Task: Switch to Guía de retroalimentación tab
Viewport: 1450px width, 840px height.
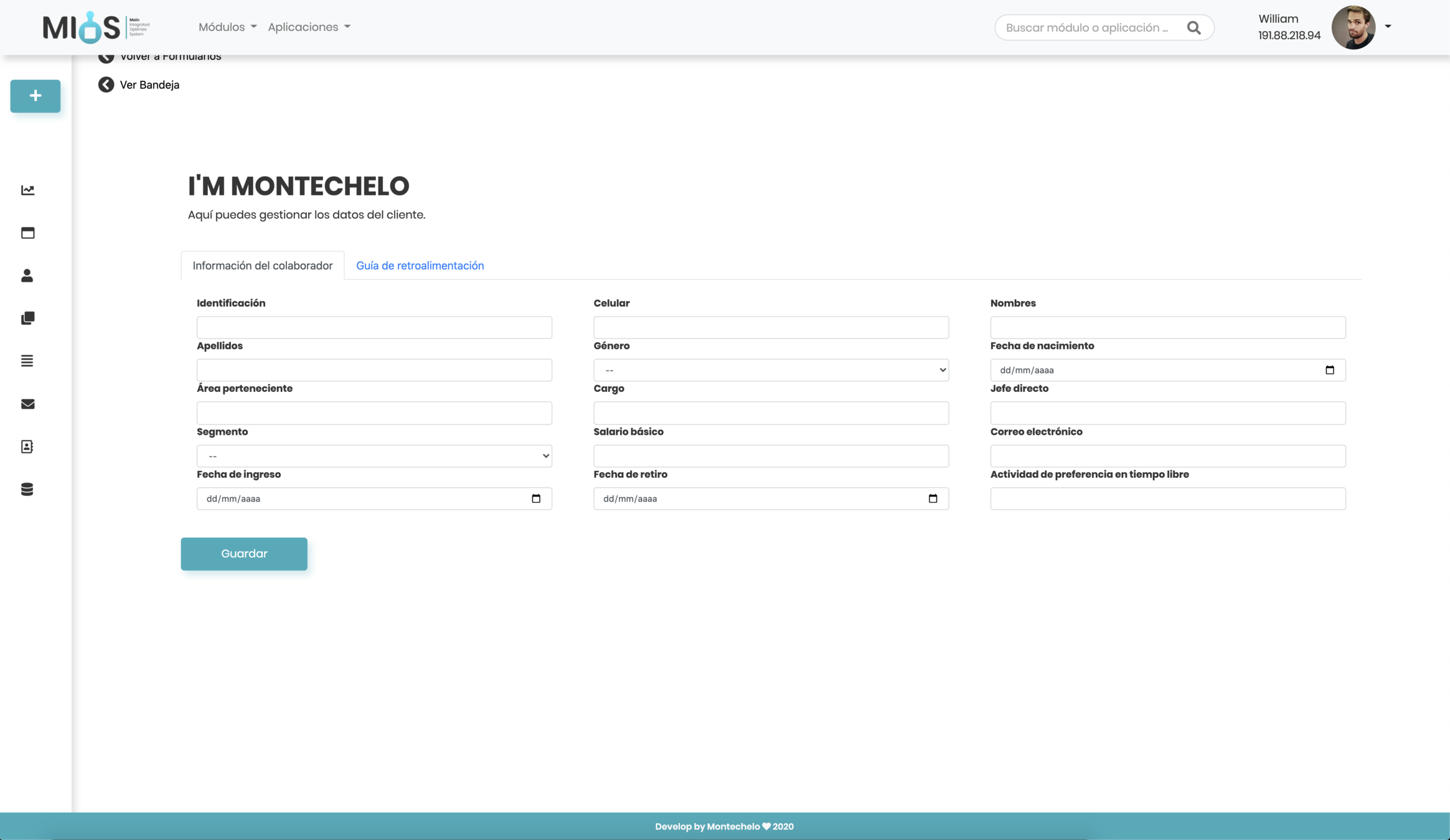Action: 420,266
